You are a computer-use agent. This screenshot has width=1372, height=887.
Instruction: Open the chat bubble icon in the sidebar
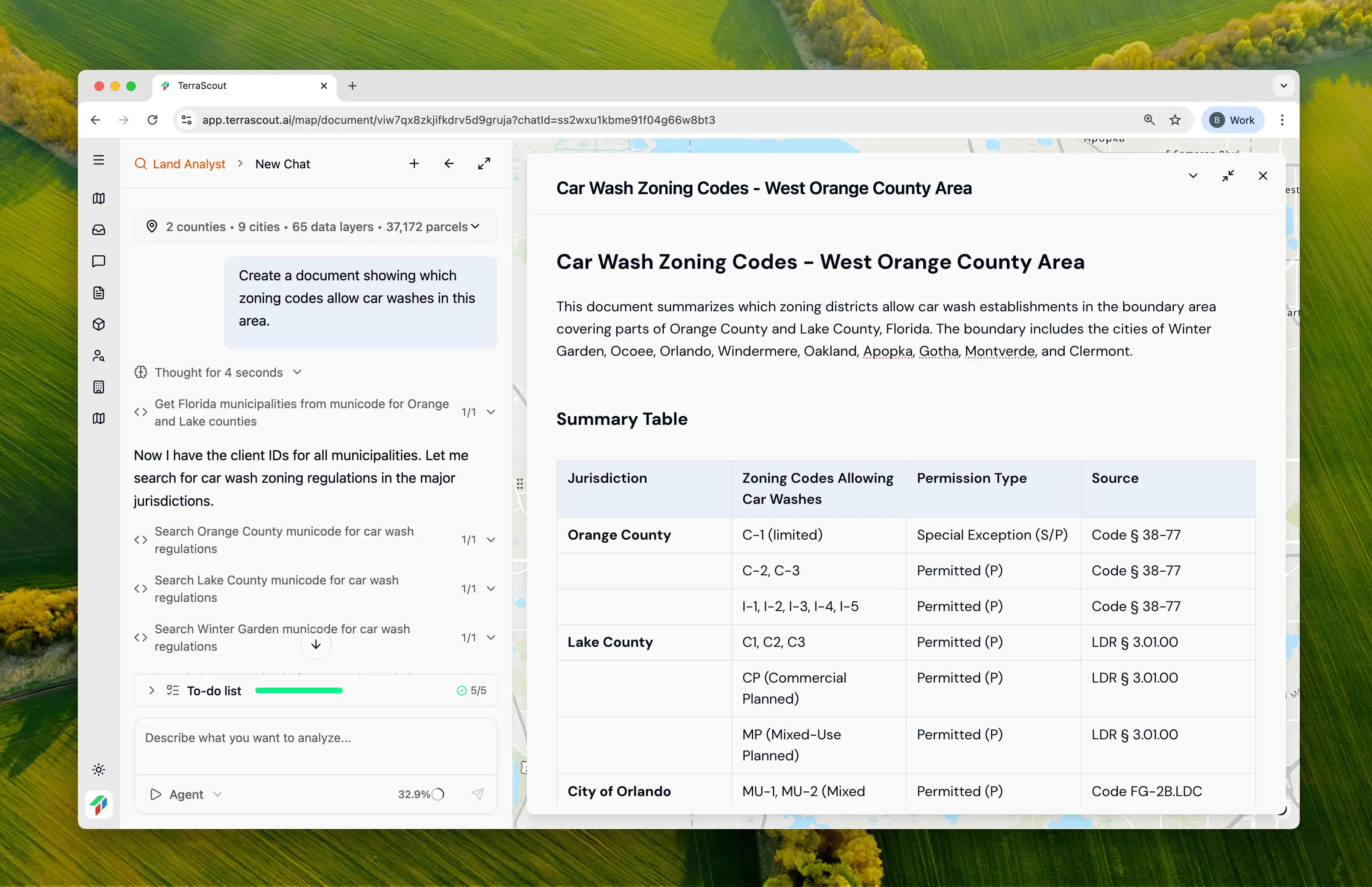[98, 262]
